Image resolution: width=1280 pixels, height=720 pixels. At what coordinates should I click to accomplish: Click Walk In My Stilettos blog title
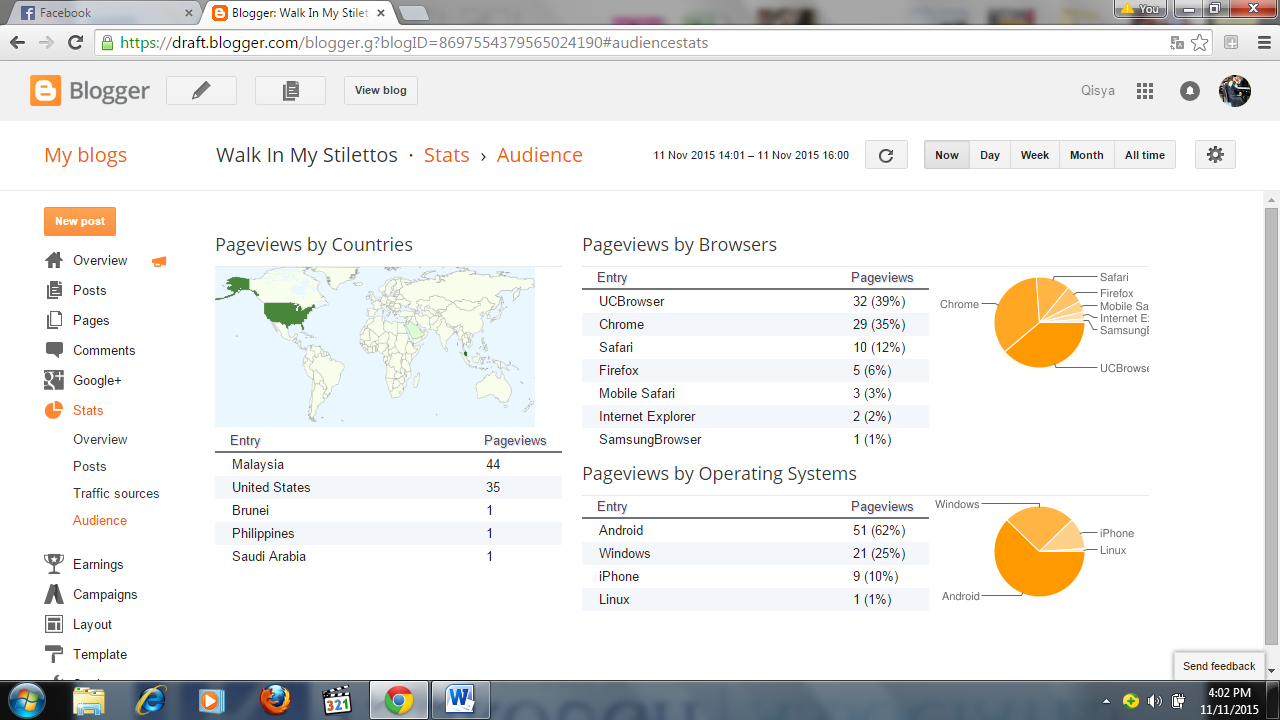click(x=307, y=155)
